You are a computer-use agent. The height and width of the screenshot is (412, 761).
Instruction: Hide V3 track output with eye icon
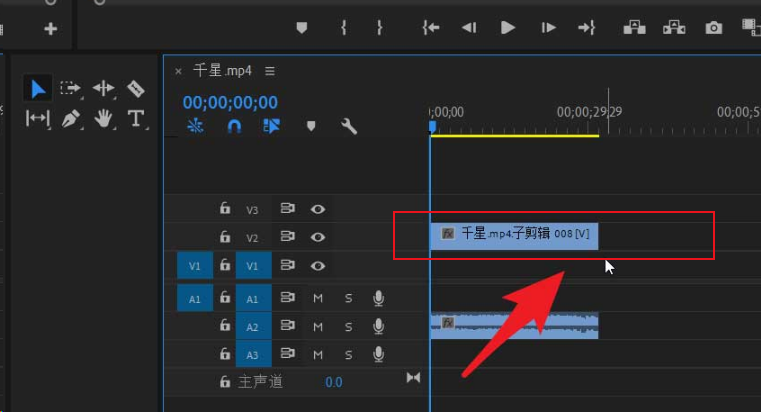(318, 209)
